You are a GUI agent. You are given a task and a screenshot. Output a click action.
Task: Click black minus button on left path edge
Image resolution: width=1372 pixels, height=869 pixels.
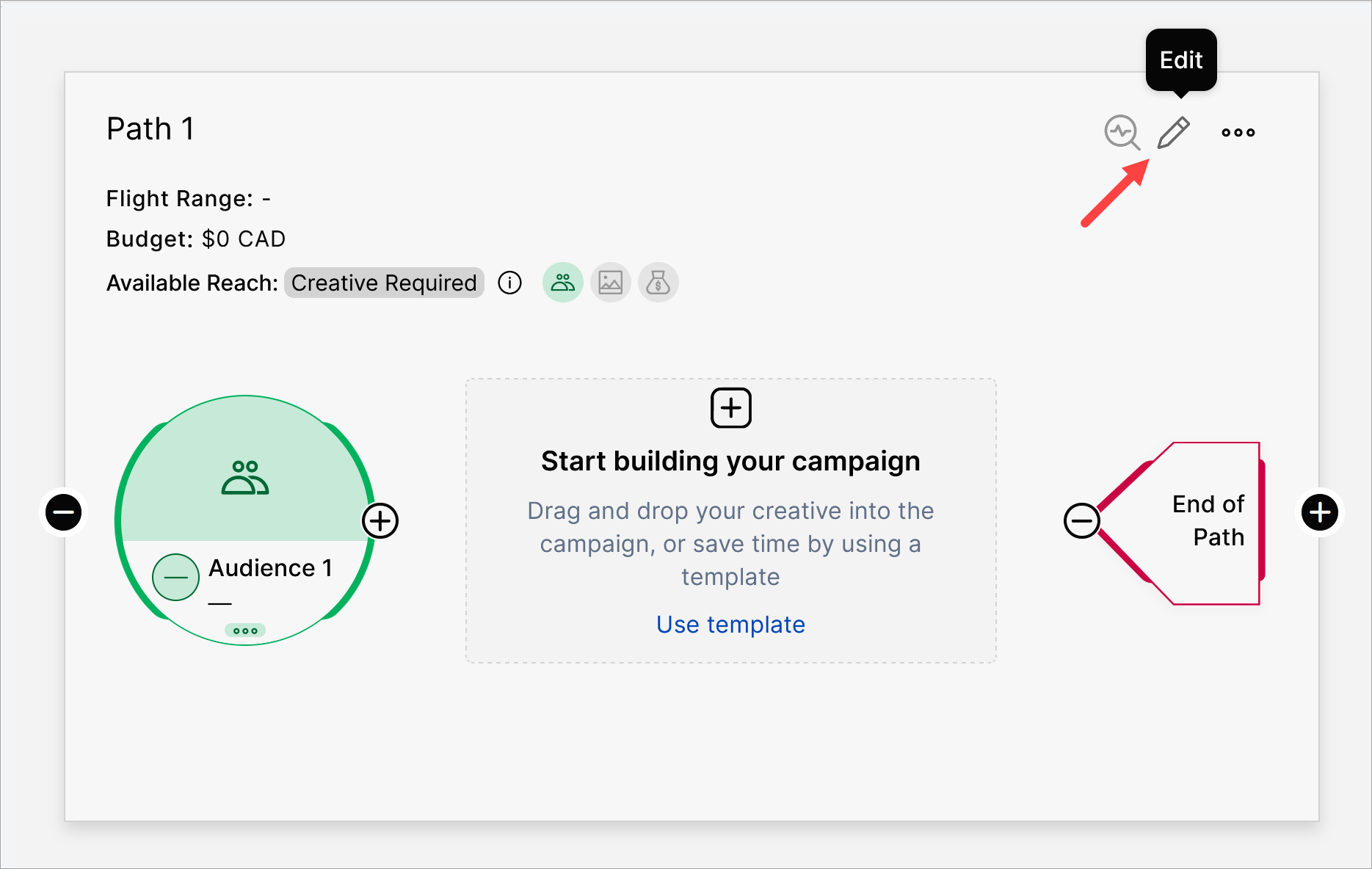[64, 512]
